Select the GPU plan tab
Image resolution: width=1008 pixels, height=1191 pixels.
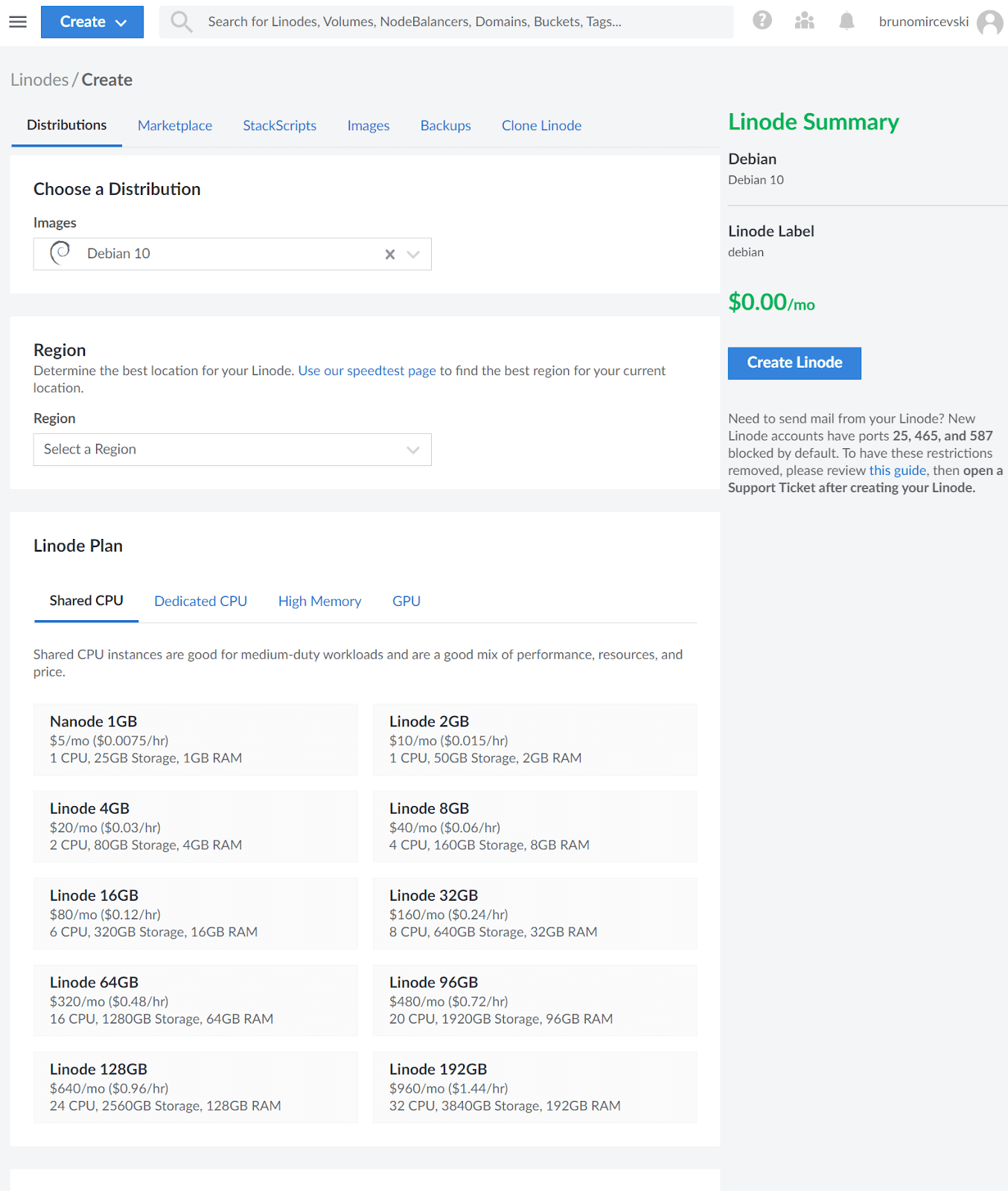tap(406, 601)
